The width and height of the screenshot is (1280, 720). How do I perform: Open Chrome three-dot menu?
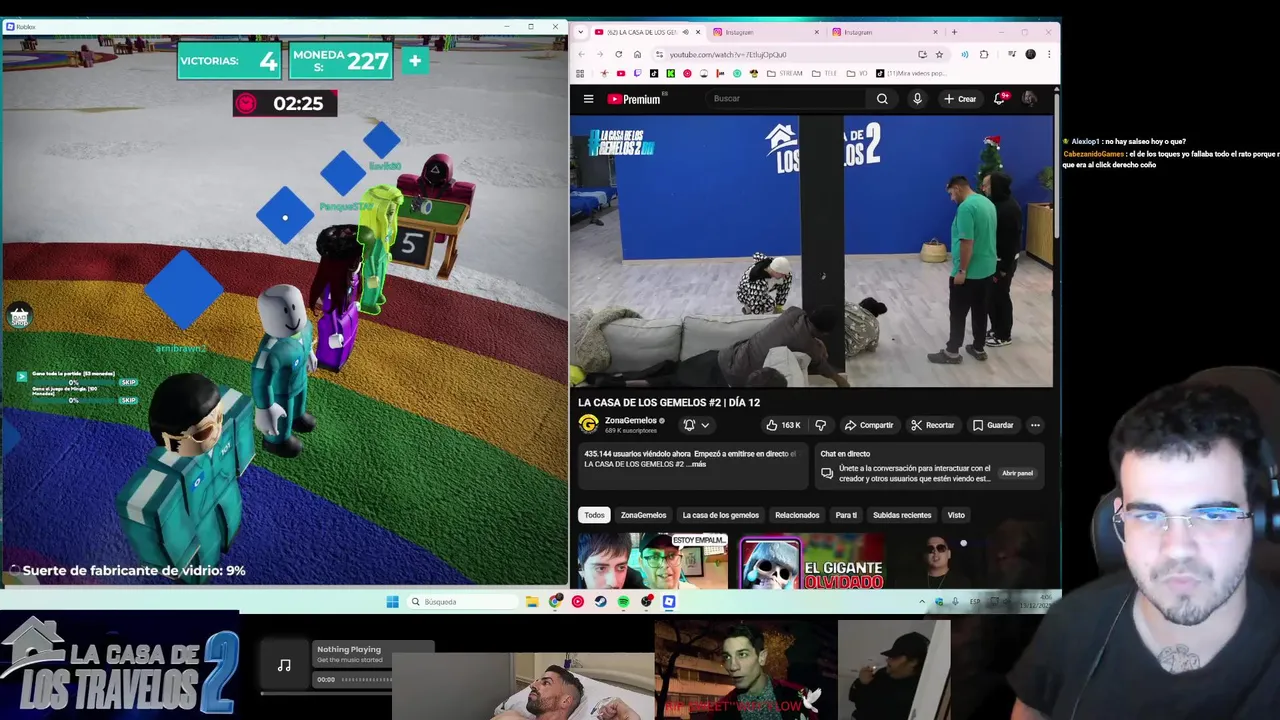point(1048,54)
